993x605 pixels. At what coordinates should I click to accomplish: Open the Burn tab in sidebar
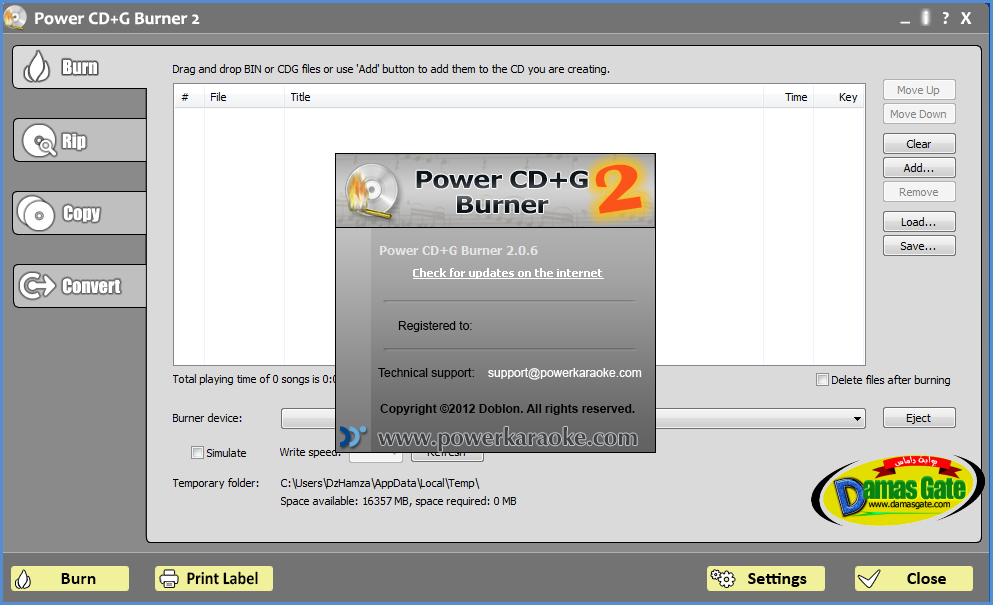click(80, 67)
